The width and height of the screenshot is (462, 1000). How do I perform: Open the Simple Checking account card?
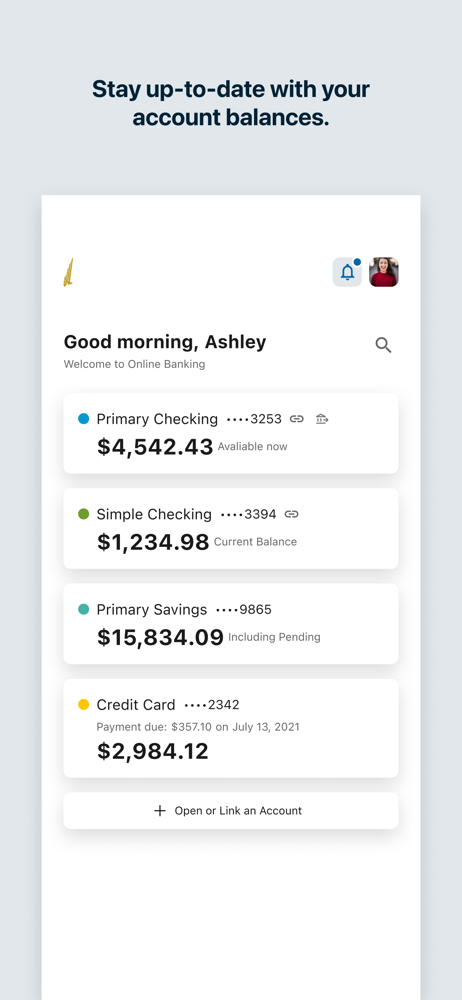point(231,528)
